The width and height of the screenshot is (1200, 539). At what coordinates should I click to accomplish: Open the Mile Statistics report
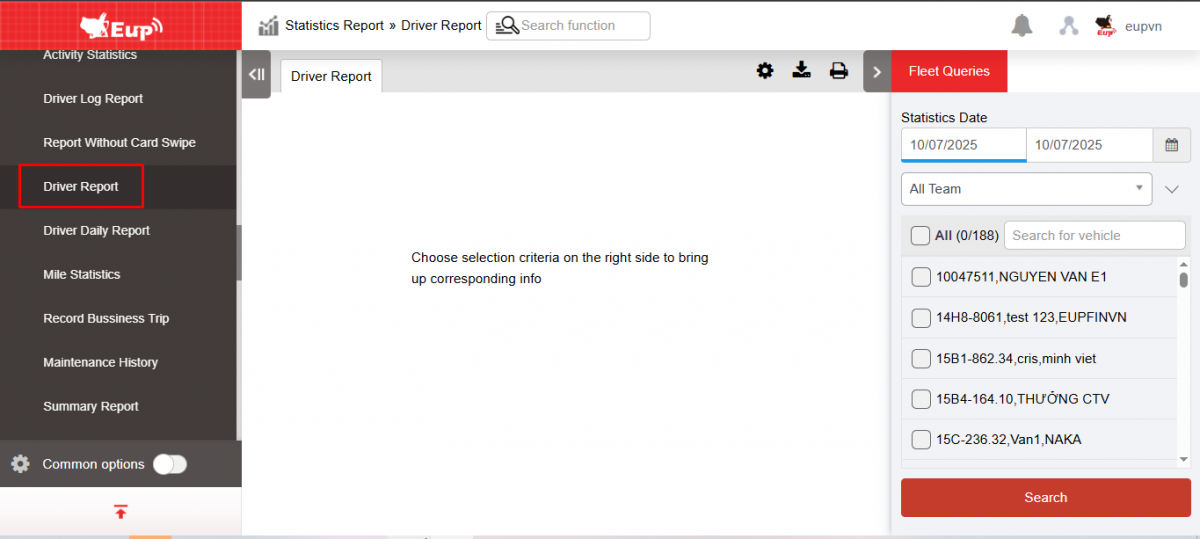pyautogui.click(x=82, y=275)
